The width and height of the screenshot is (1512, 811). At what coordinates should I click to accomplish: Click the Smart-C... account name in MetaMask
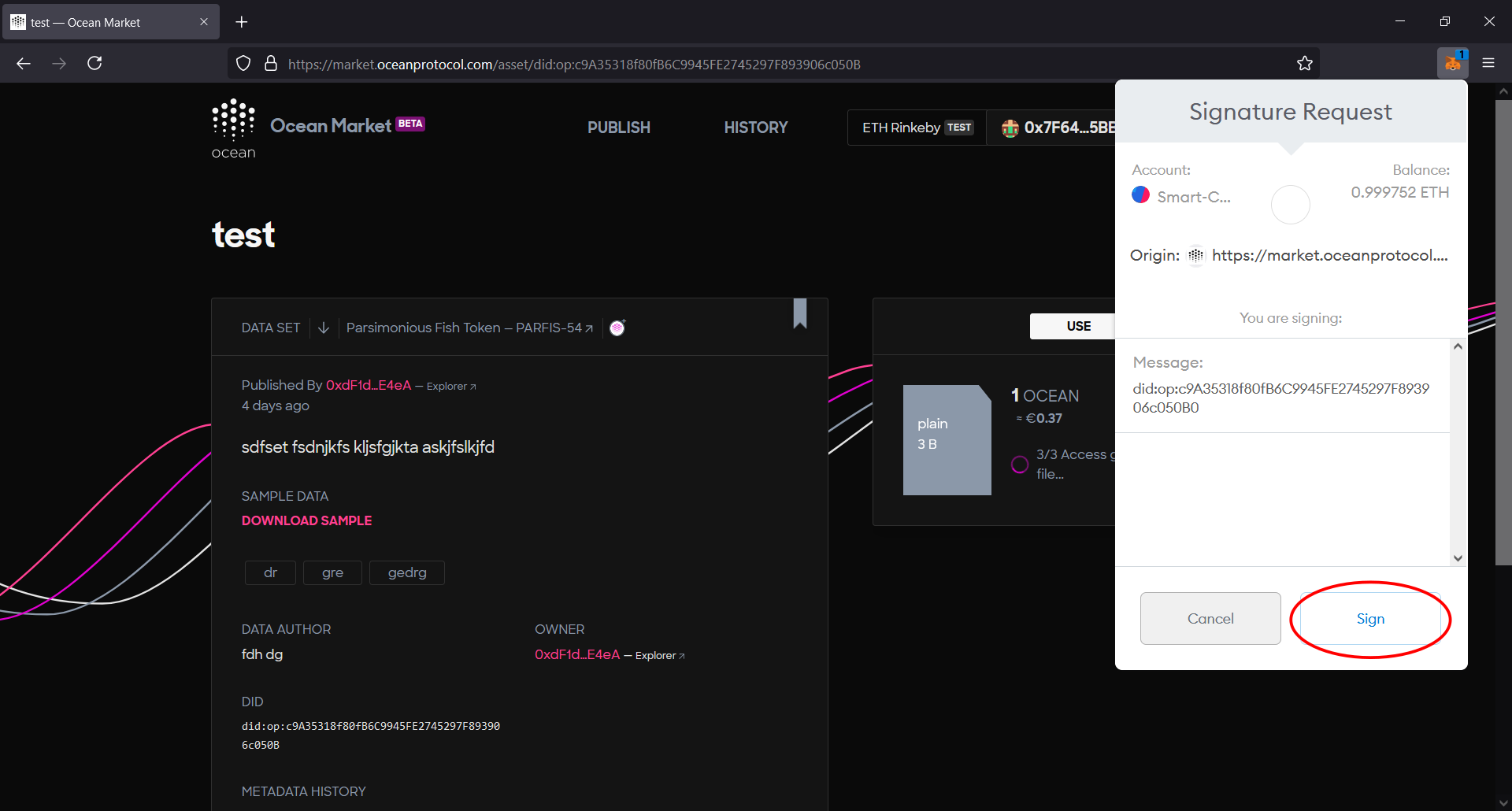pos(1193,197)
